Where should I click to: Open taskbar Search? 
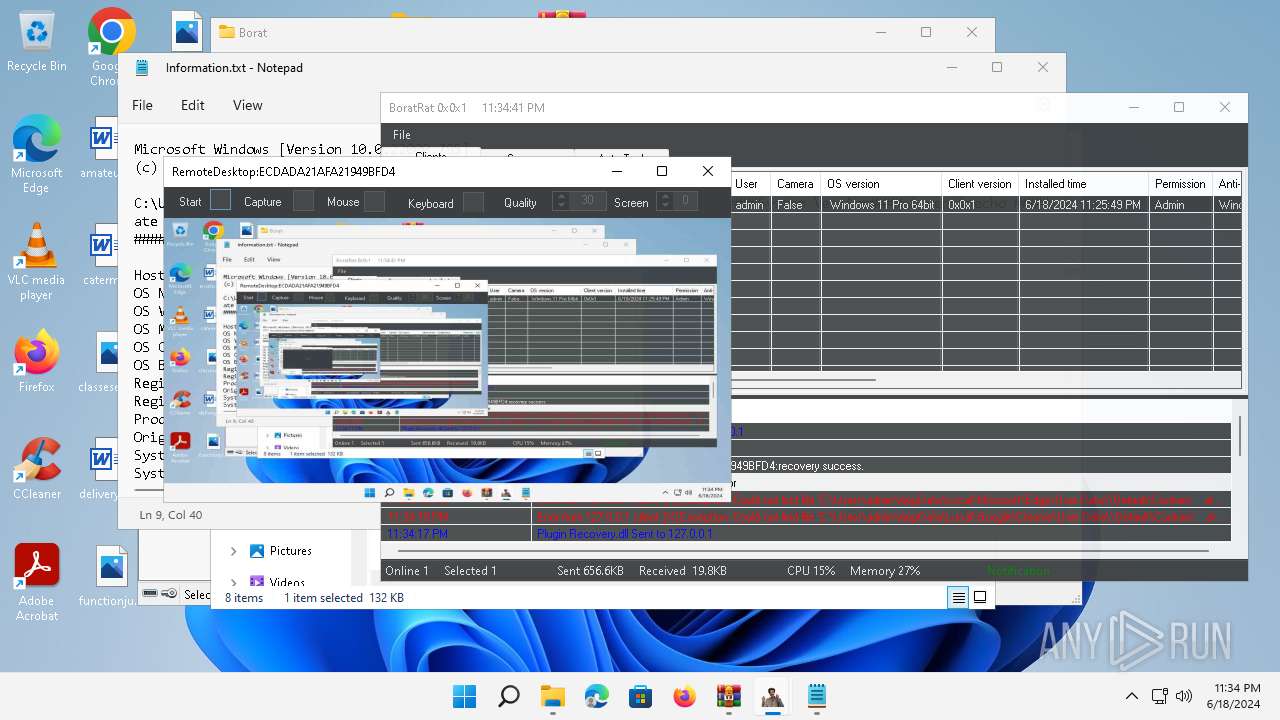tap(508, 696)
